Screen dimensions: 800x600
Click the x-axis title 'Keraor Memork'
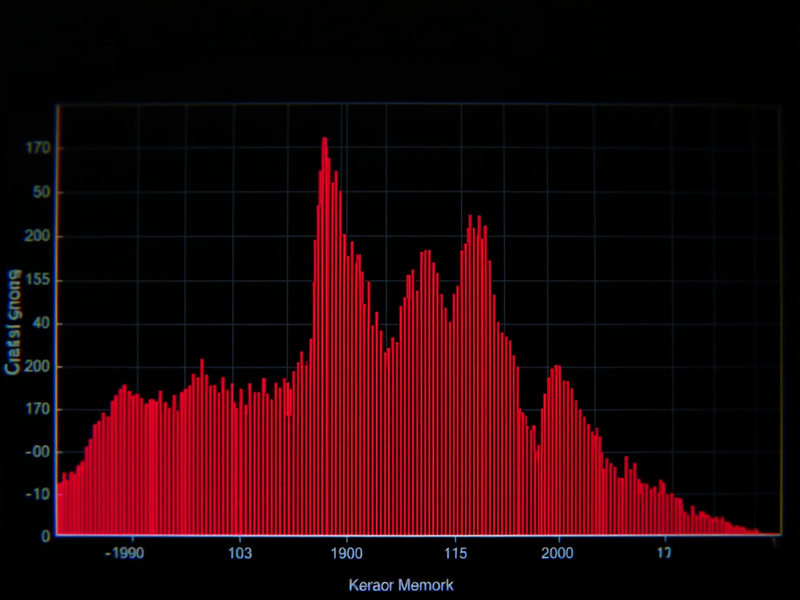pyautogui.click(x=401, y=585)
